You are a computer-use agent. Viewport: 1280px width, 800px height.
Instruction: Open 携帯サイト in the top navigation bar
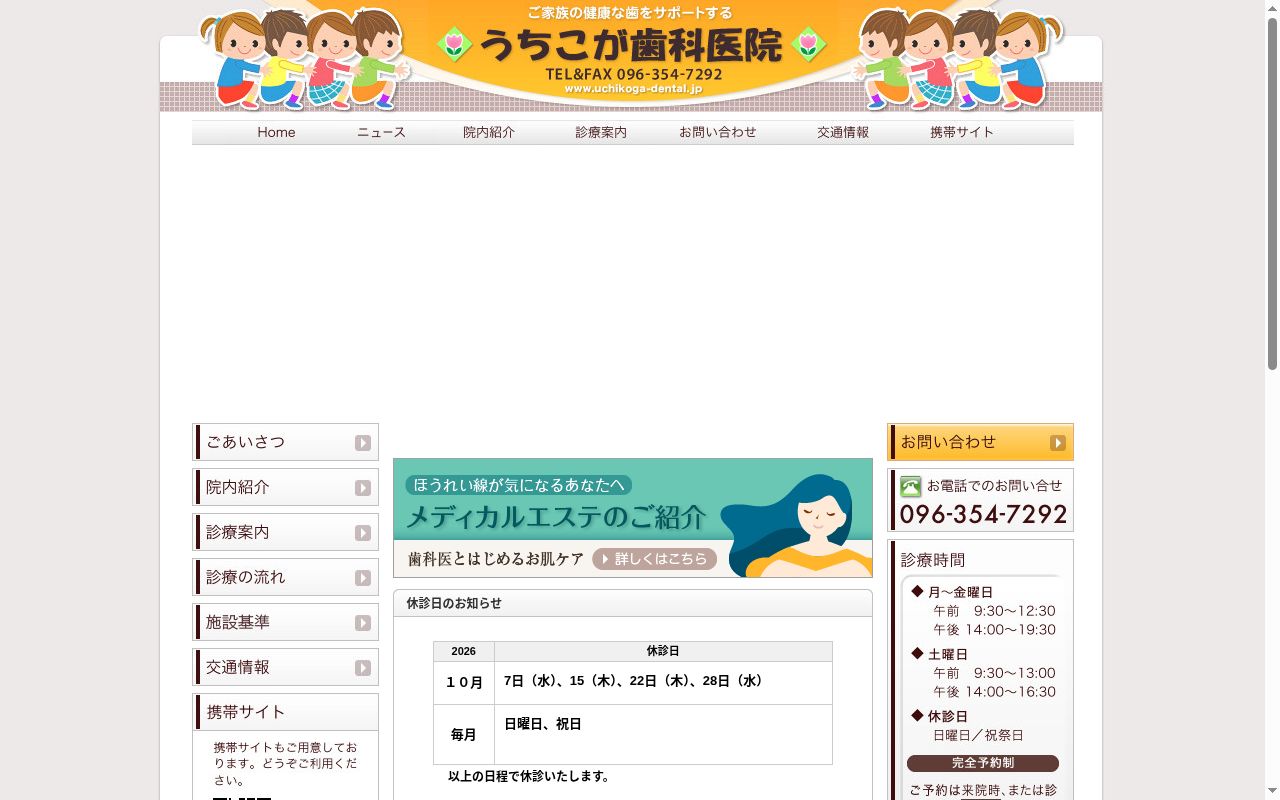pyautogui.click(x=962, y=132)
